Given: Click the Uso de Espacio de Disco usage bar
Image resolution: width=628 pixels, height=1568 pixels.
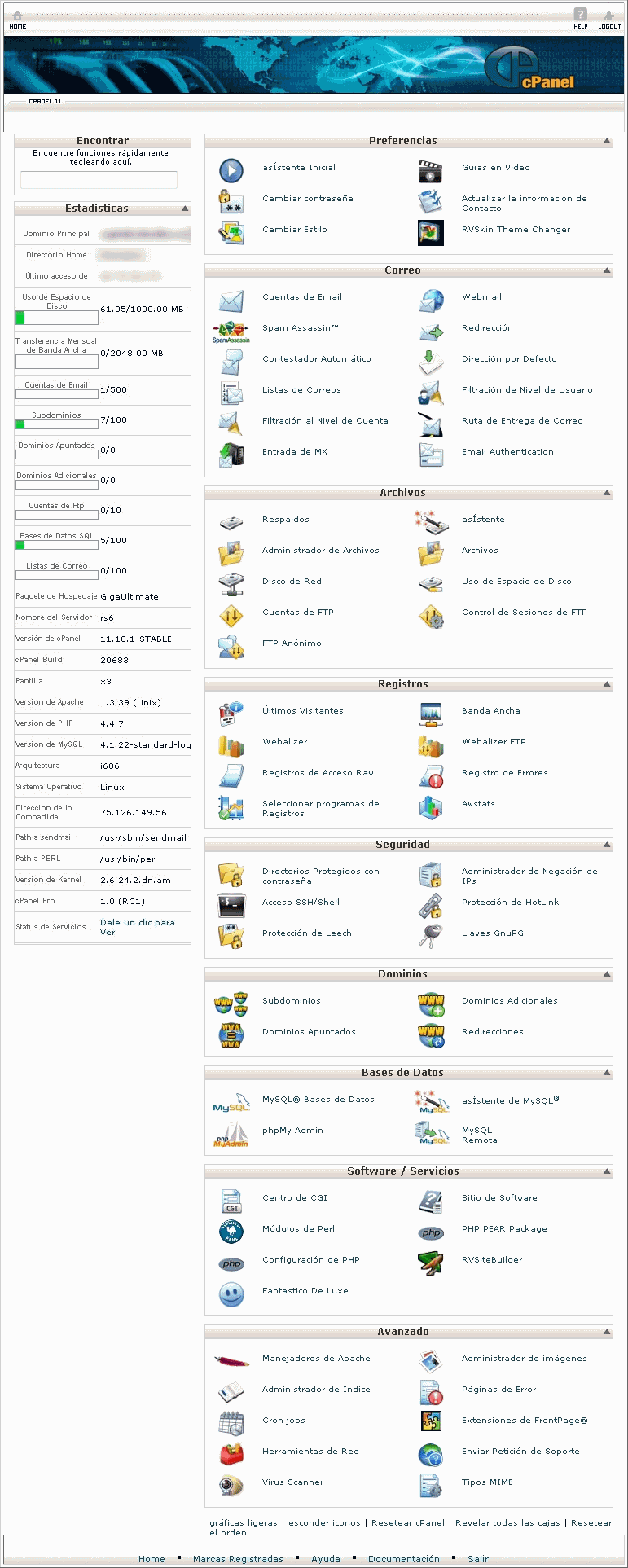Looking at the screenshot, I should pos(57,318).
